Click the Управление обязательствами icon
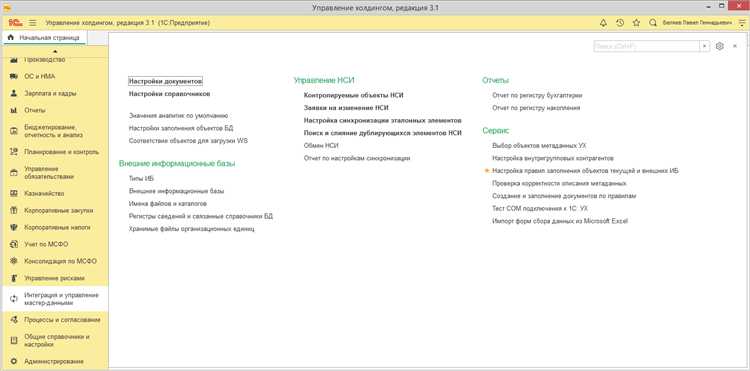Screen dimensions: 750x371 (14, 173)
